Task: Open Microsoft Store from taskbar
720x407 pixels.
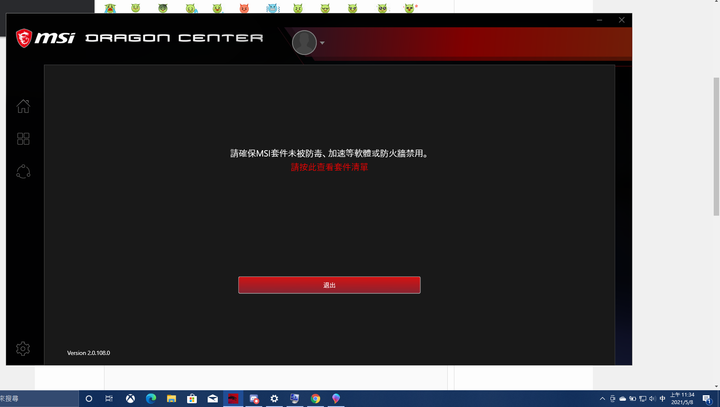Action: [192, 398]
